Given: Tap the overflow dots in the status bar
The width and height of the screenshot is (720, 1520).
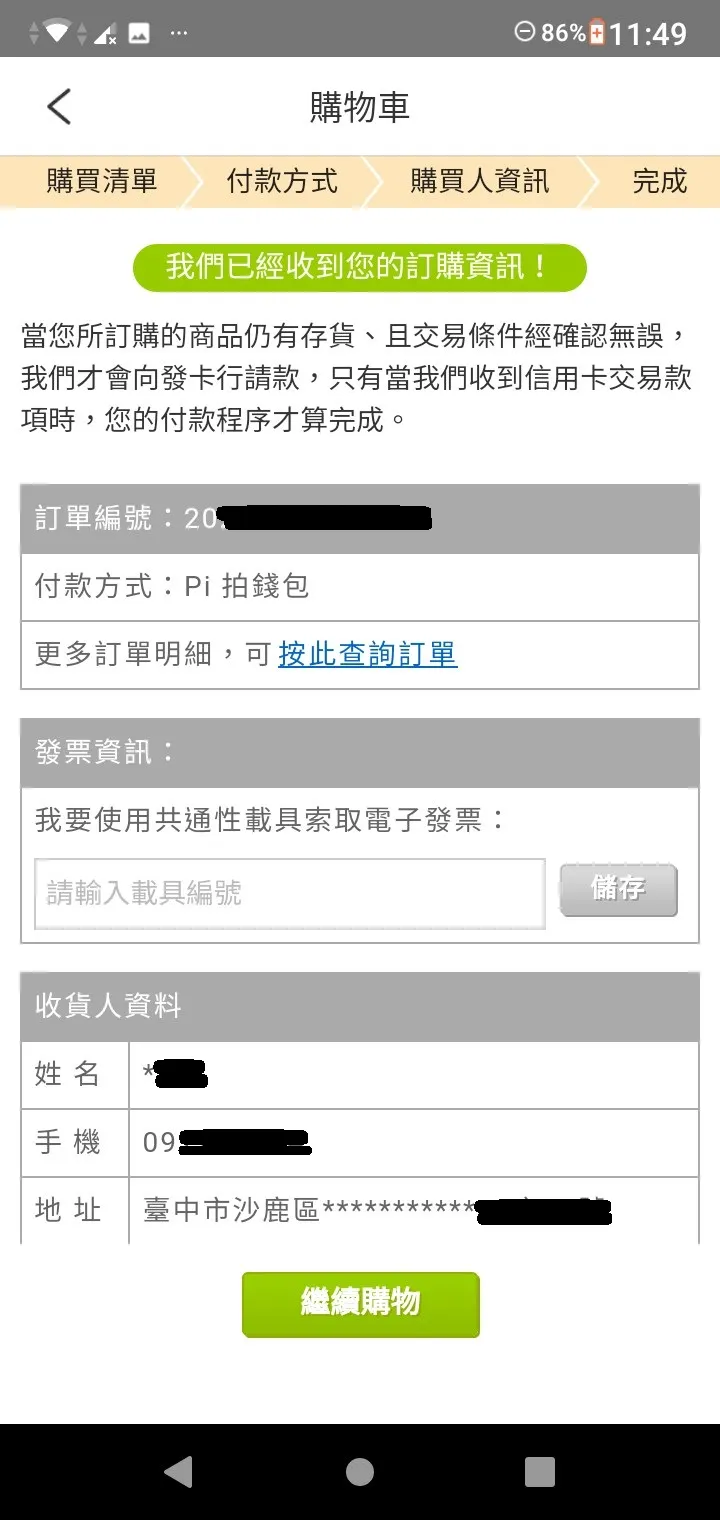Looking at the screenshot, I should [179, 34].
